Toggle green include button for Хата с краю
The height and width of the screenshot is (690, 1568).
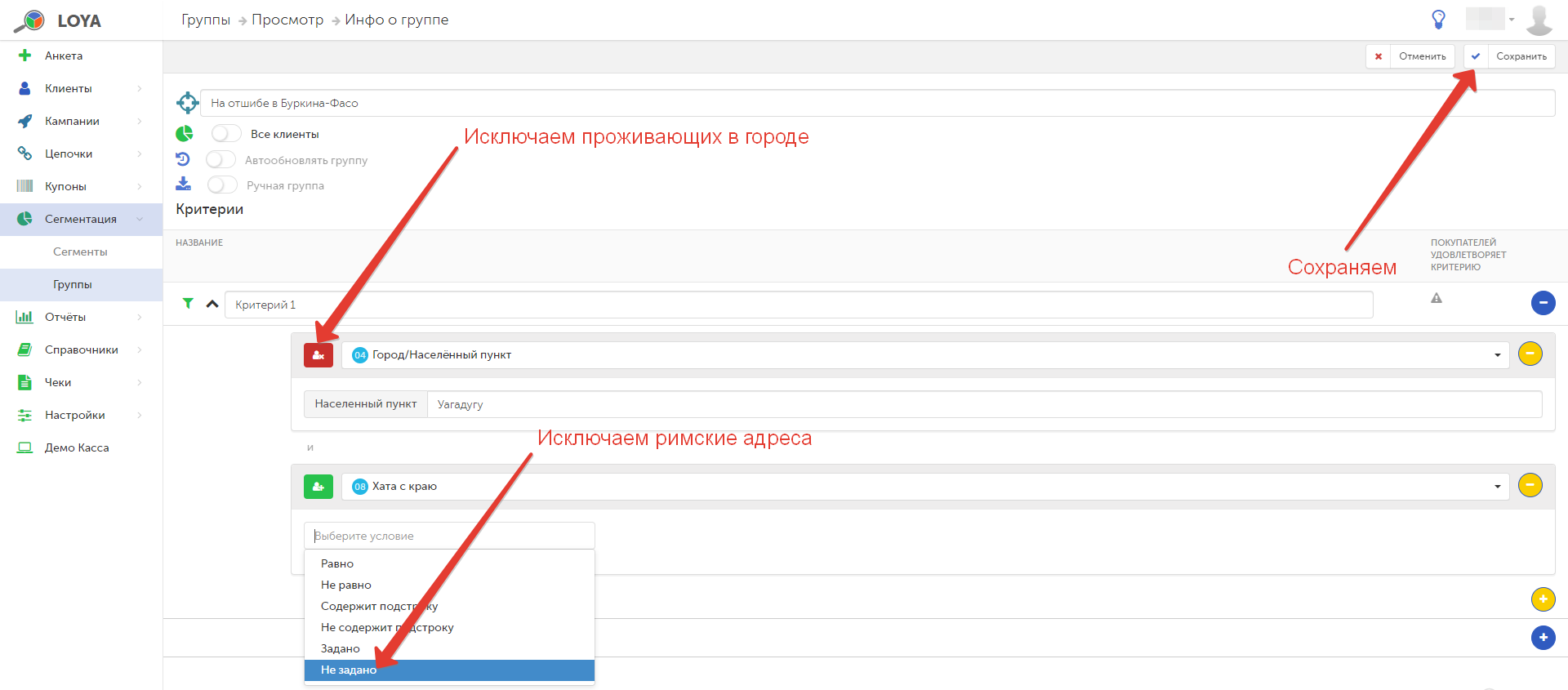click(x=318, y=486)
